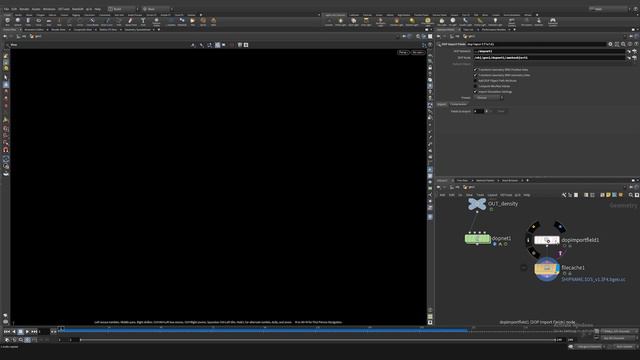Toggle blue display flag below dopnet1

[494, 244]
